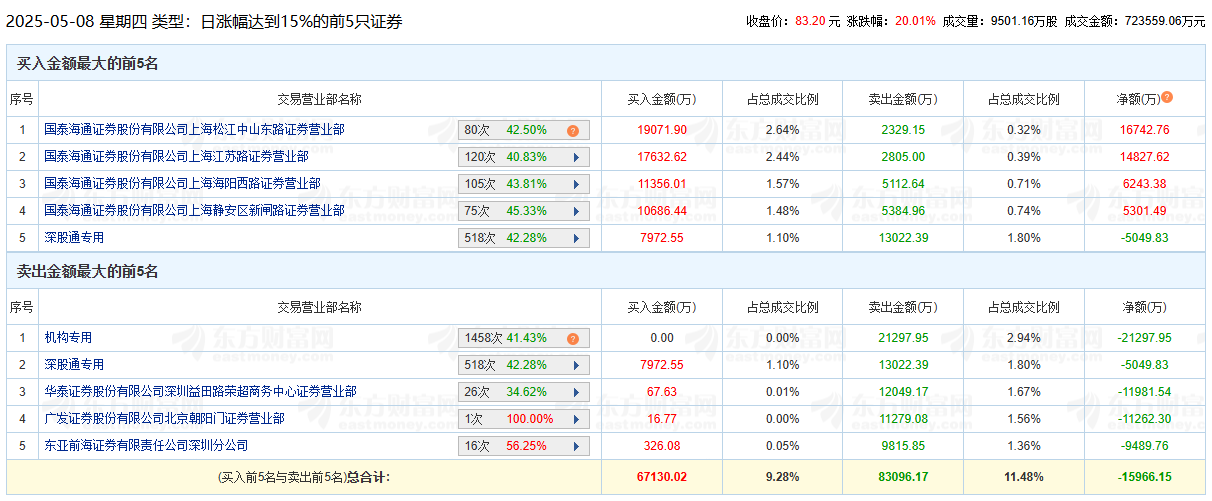Click the orange info icon in 80次 42.50% box
Image resolution: width=1212 pixels, height=501 pixels.
(573, 130)
